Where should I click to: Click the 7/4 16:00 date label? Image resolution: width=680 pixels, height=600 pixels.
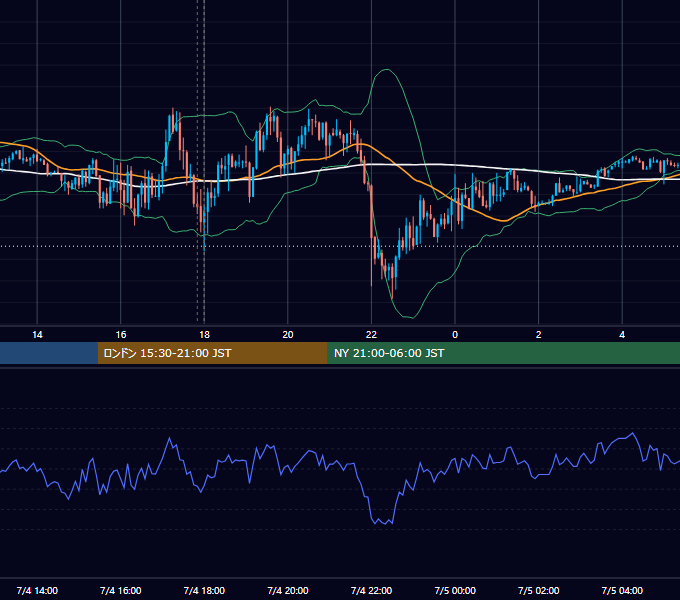pyautogui.click(x=121, y=590)
